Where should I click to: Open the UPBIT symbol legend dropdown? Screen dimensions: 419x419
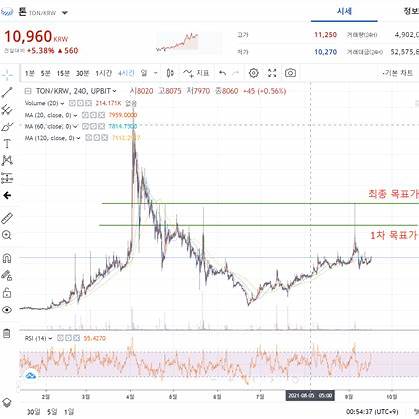[x=114, y=91]
